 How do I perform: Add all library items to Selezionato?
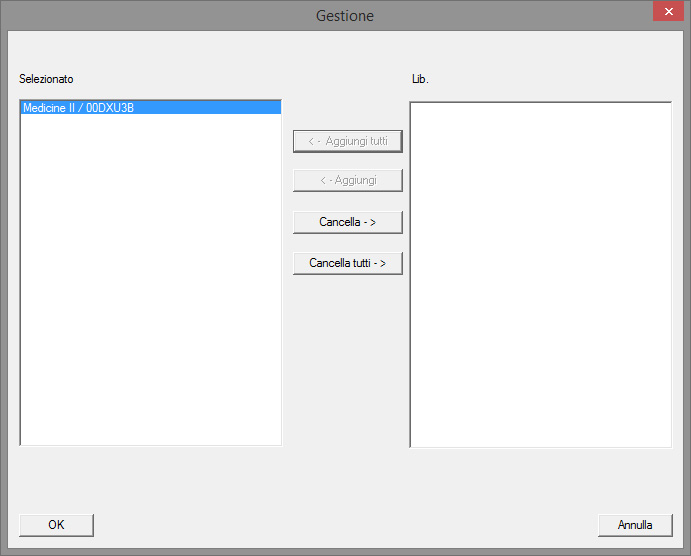[347, 141]
